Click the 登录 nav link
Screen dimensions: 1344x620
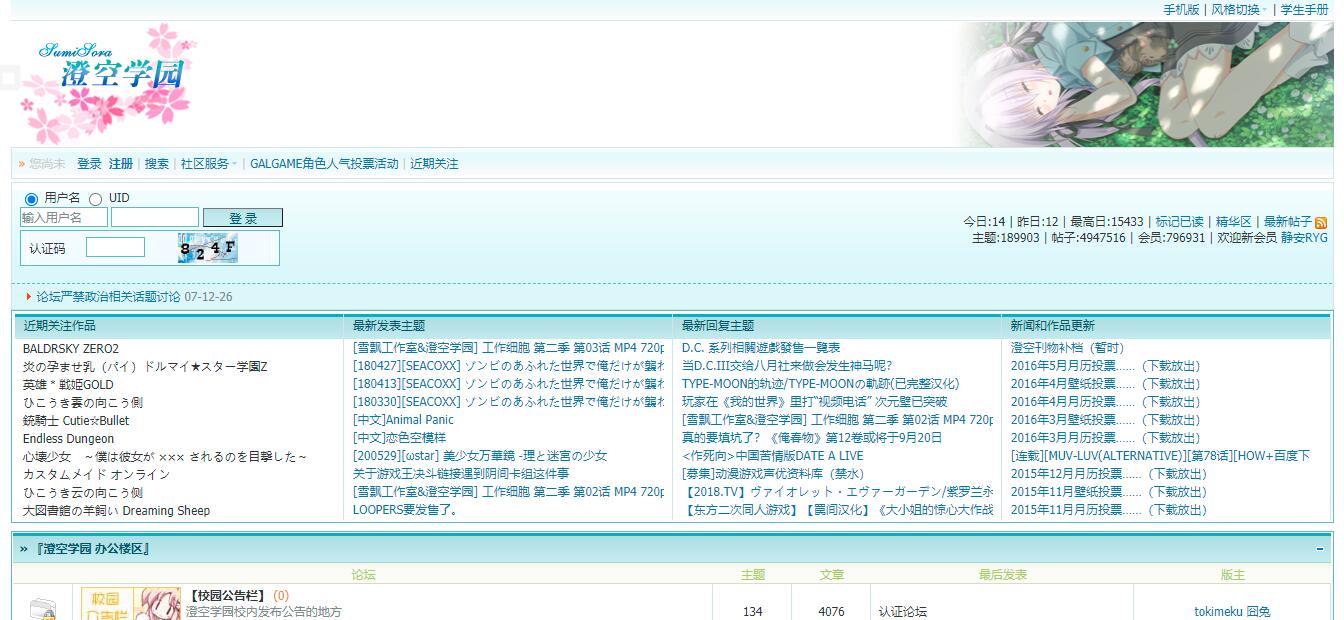[89, 164]
